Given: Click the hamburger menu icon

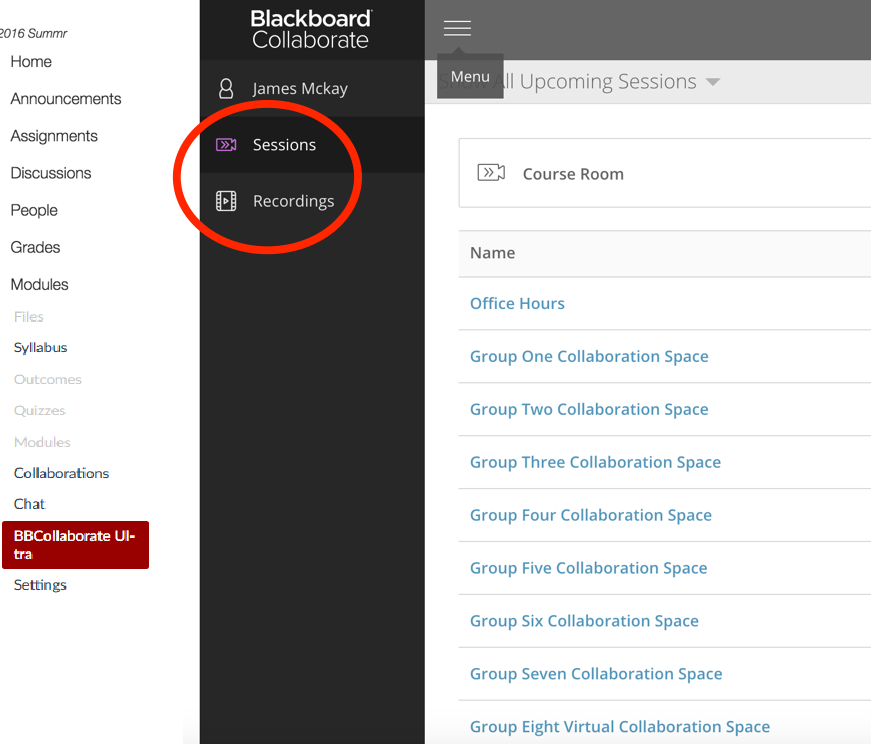Looking at the screenshot, I should 457,28.
